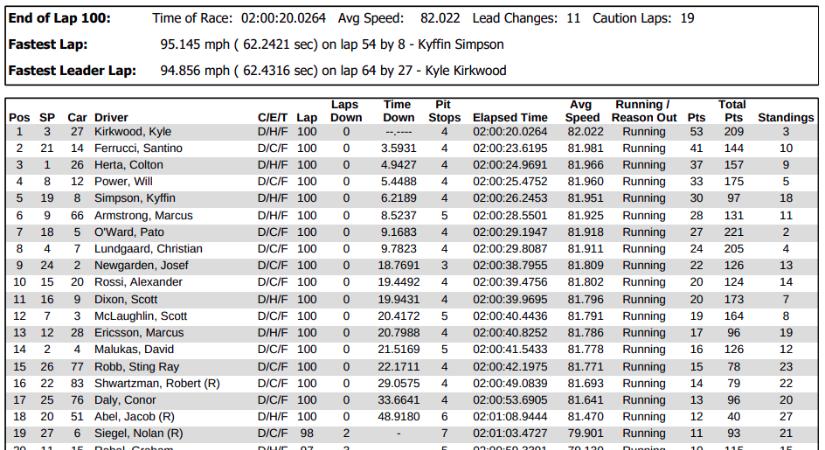The height and width of the screenshot is (450, 825).
Task: Click elapsed time '02:00:41.5433'
Action: point(510,349)
